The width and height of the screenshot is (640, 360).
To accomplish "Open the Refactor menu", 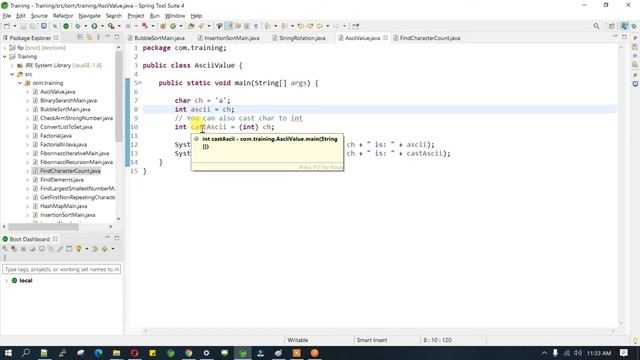I will pos(63,16).
